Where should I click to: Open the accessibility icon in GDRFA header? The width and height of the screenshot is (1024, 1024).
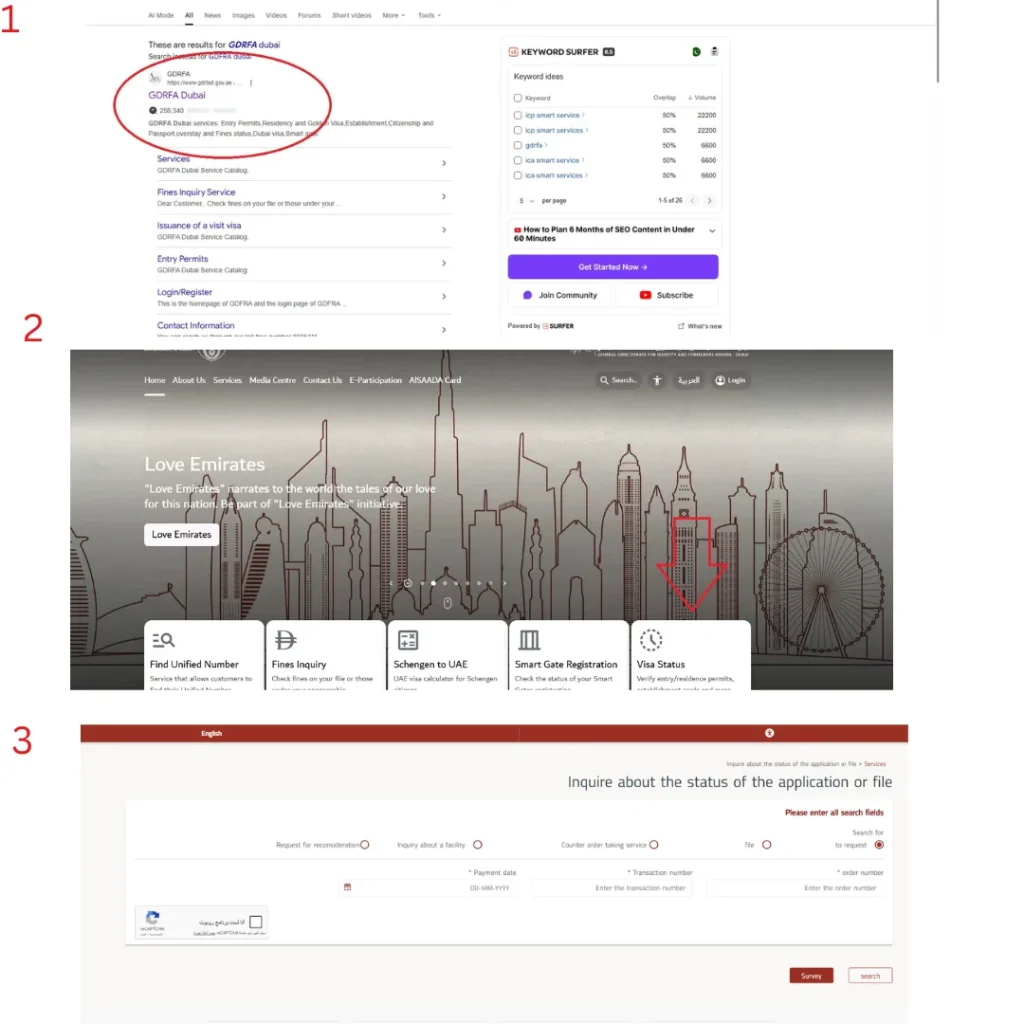point(658,380)
